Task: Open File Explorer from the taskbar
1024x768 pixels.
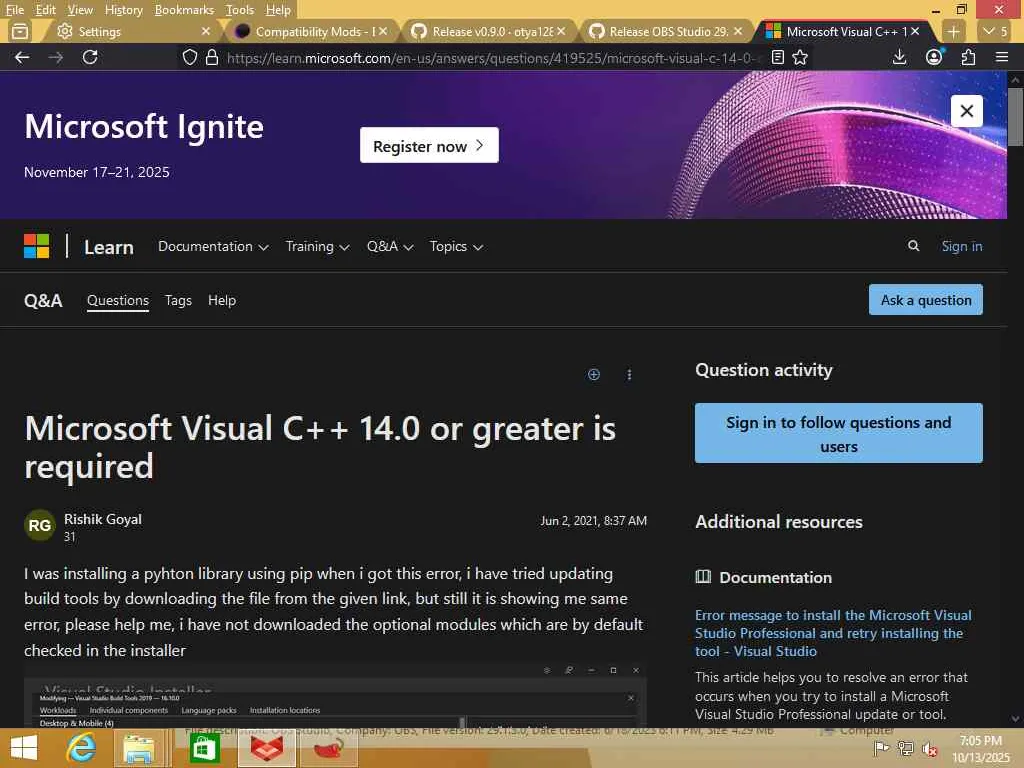Action: [x=138, y=748]
